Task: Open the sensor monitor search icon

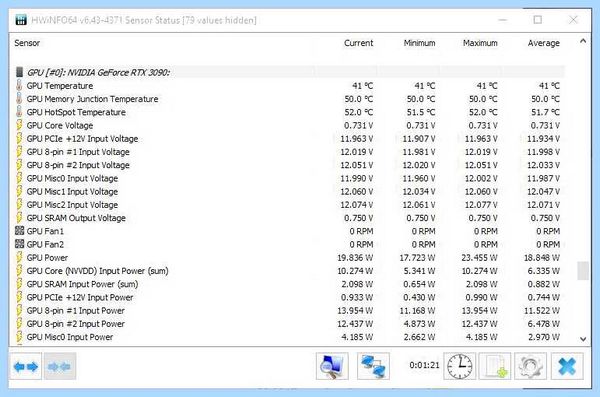Action: coord(332,366)
